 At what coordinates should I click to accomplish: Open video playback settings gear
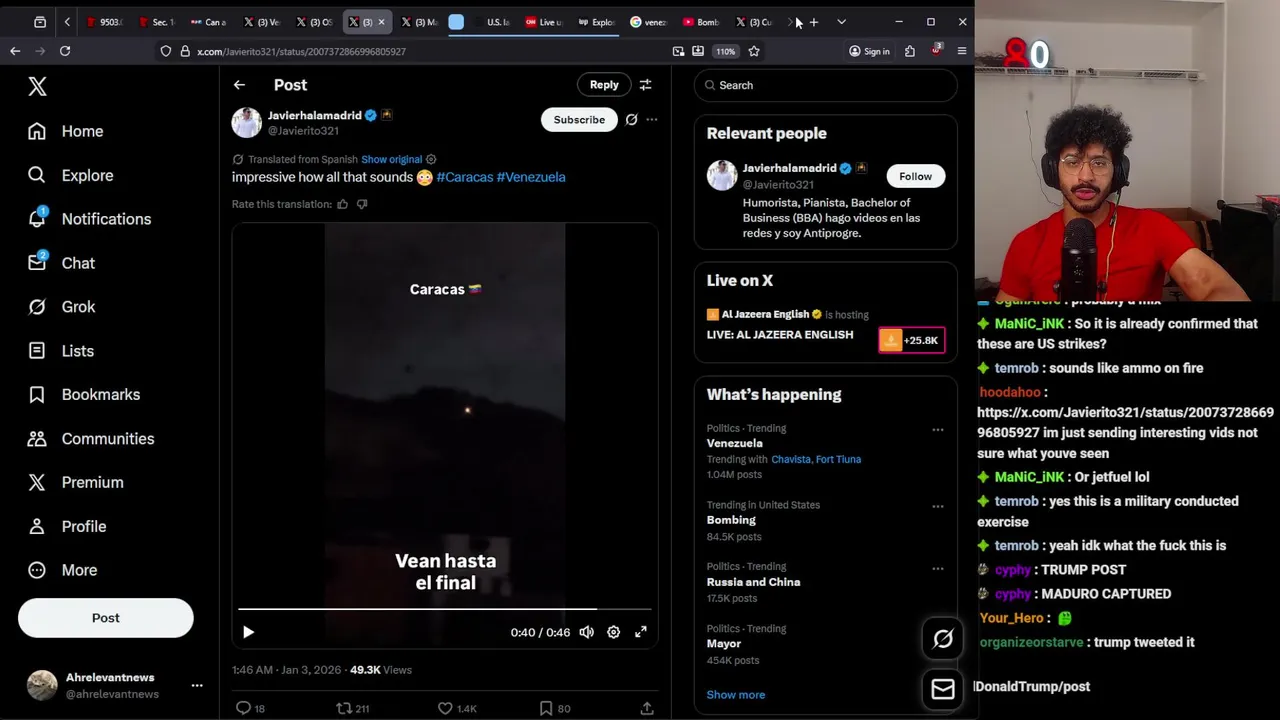[x=613, y=632]
